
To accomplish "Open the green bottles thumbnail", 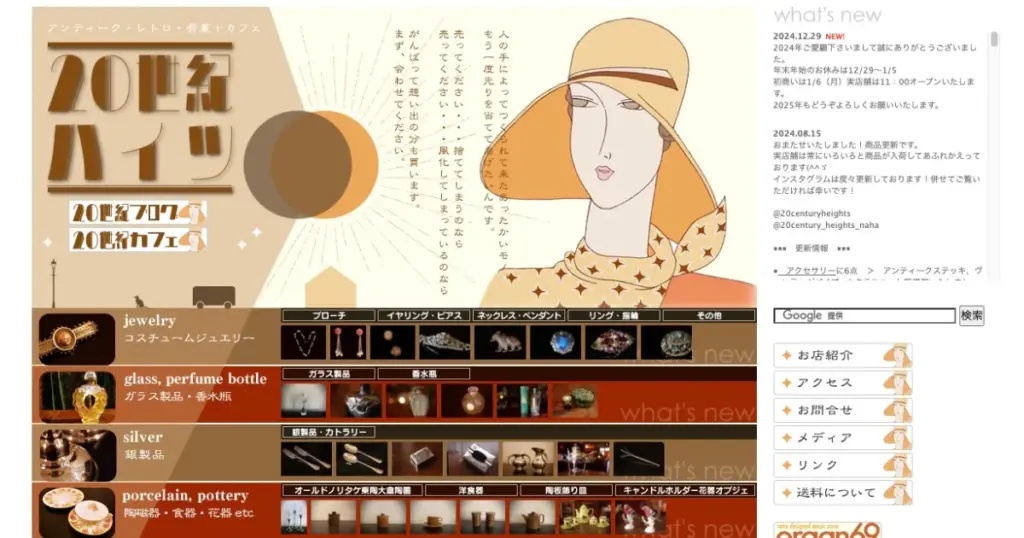I will [522, 400].
